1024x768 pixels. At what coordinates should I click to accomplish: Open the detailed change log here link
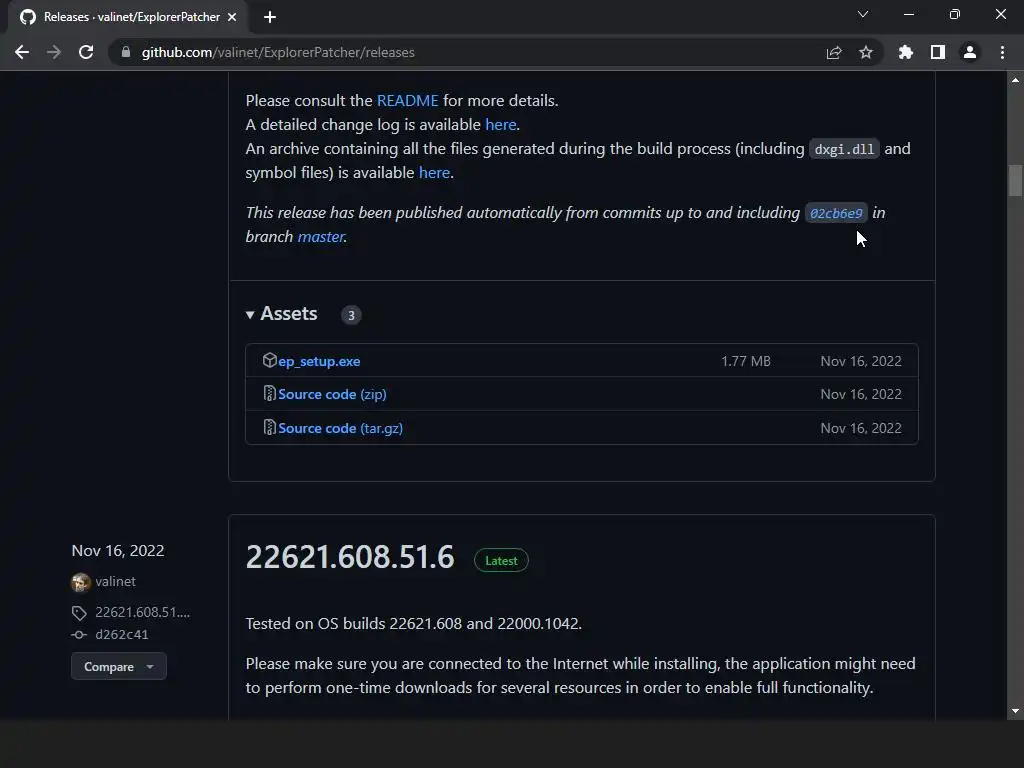click(x=501, y=125)
